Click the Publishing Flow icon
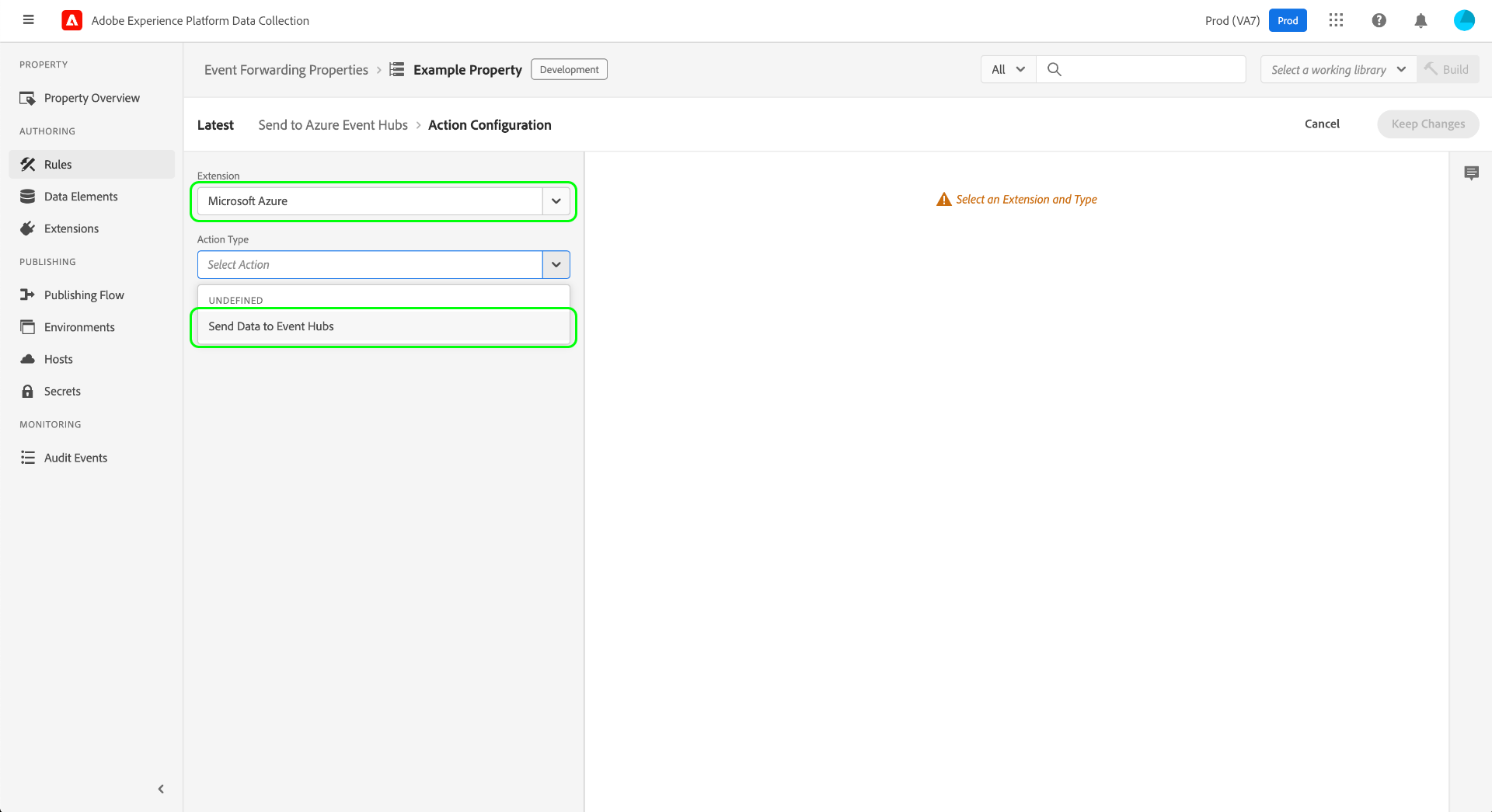This screenshot has height=812, width=1492. tap(28, 294)
